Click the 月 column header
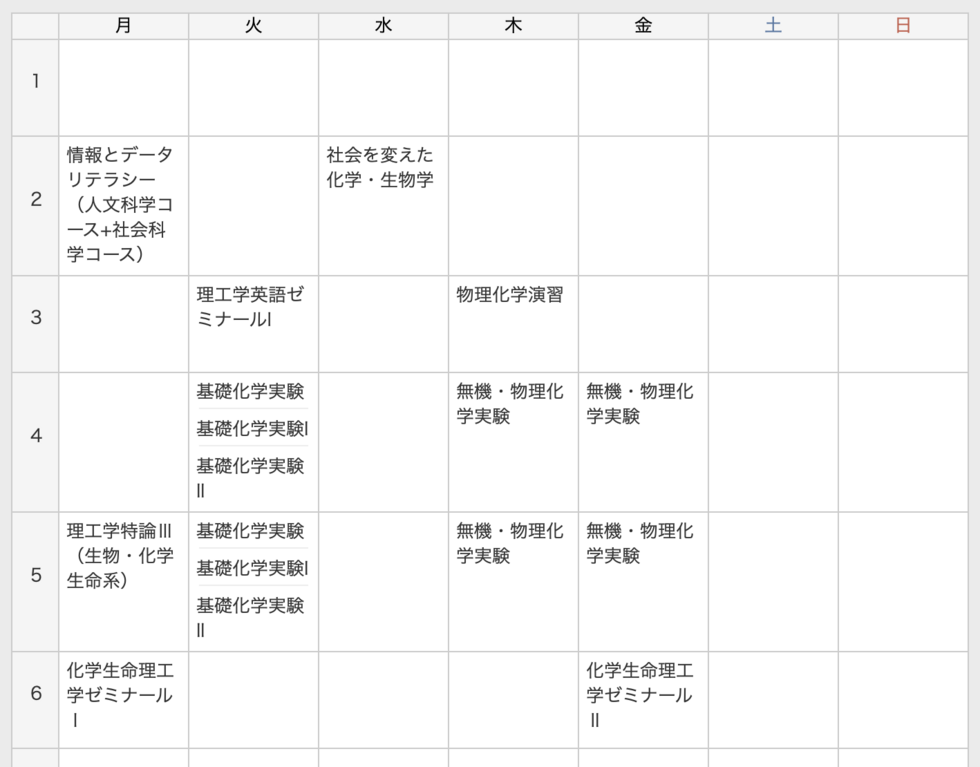Image resolution: width=980 pixels, height=767 pixels. [125, 24]
